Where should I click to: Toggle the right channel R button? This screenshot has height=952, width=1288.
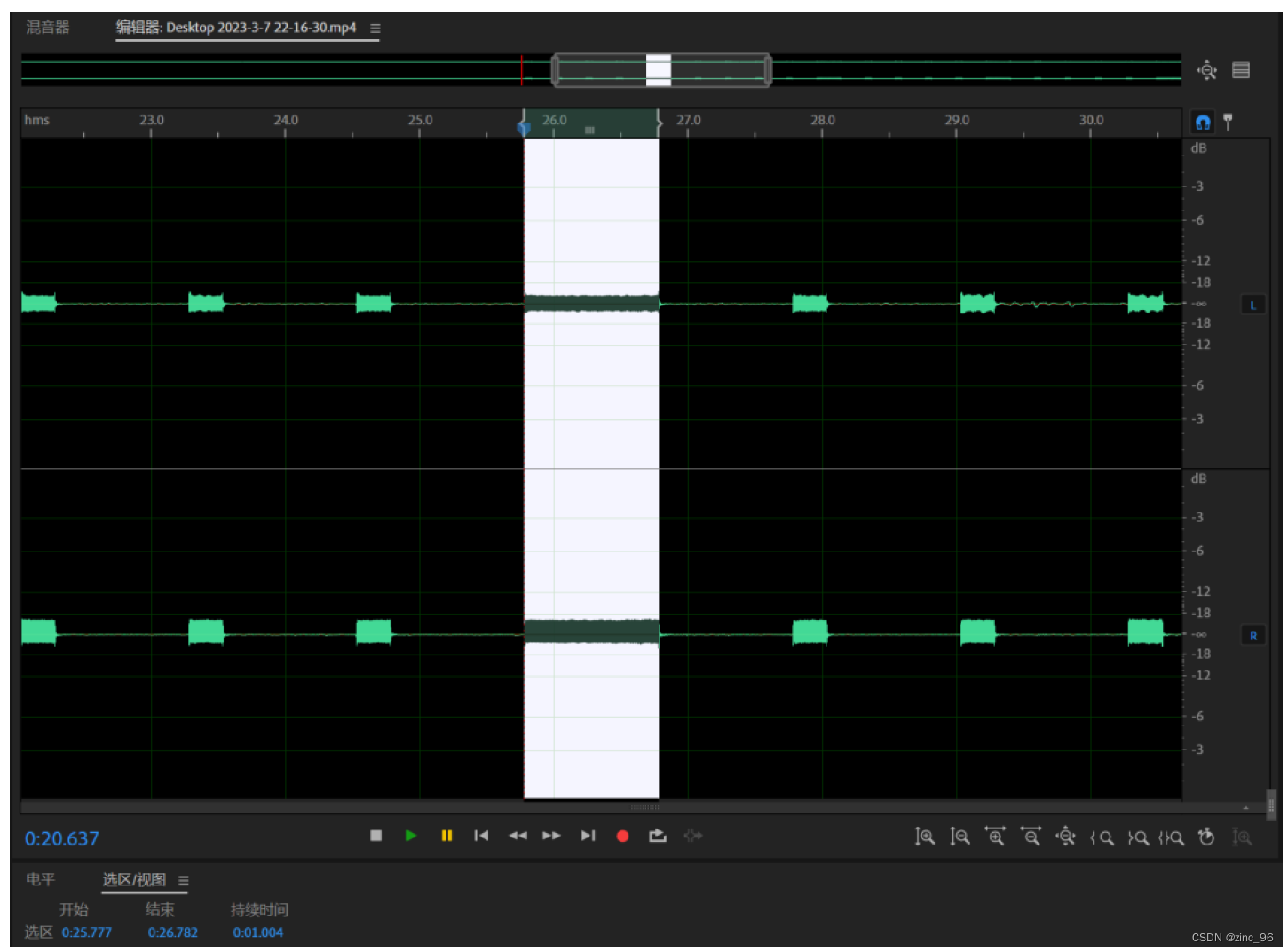(1252, 635)
